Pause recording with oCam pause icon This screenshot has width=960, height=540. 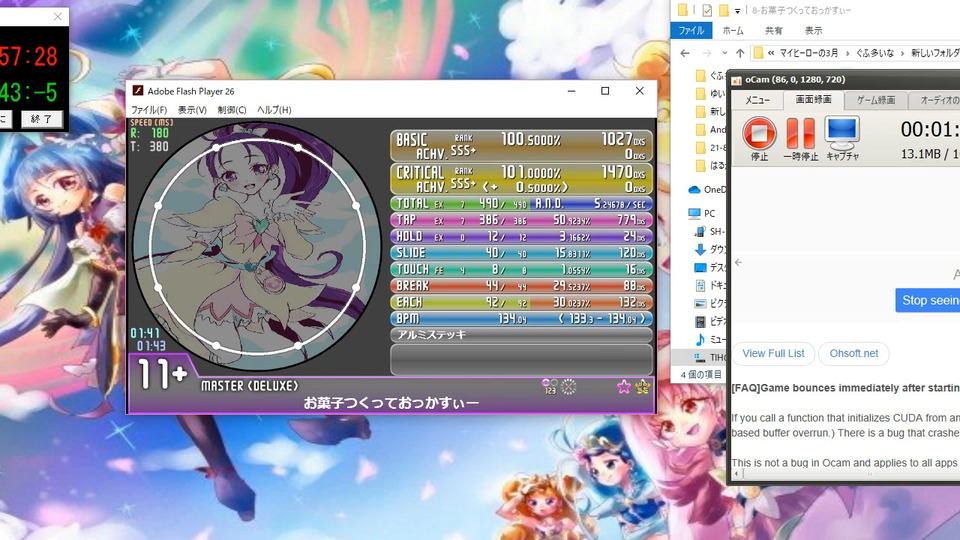point(801,133)
